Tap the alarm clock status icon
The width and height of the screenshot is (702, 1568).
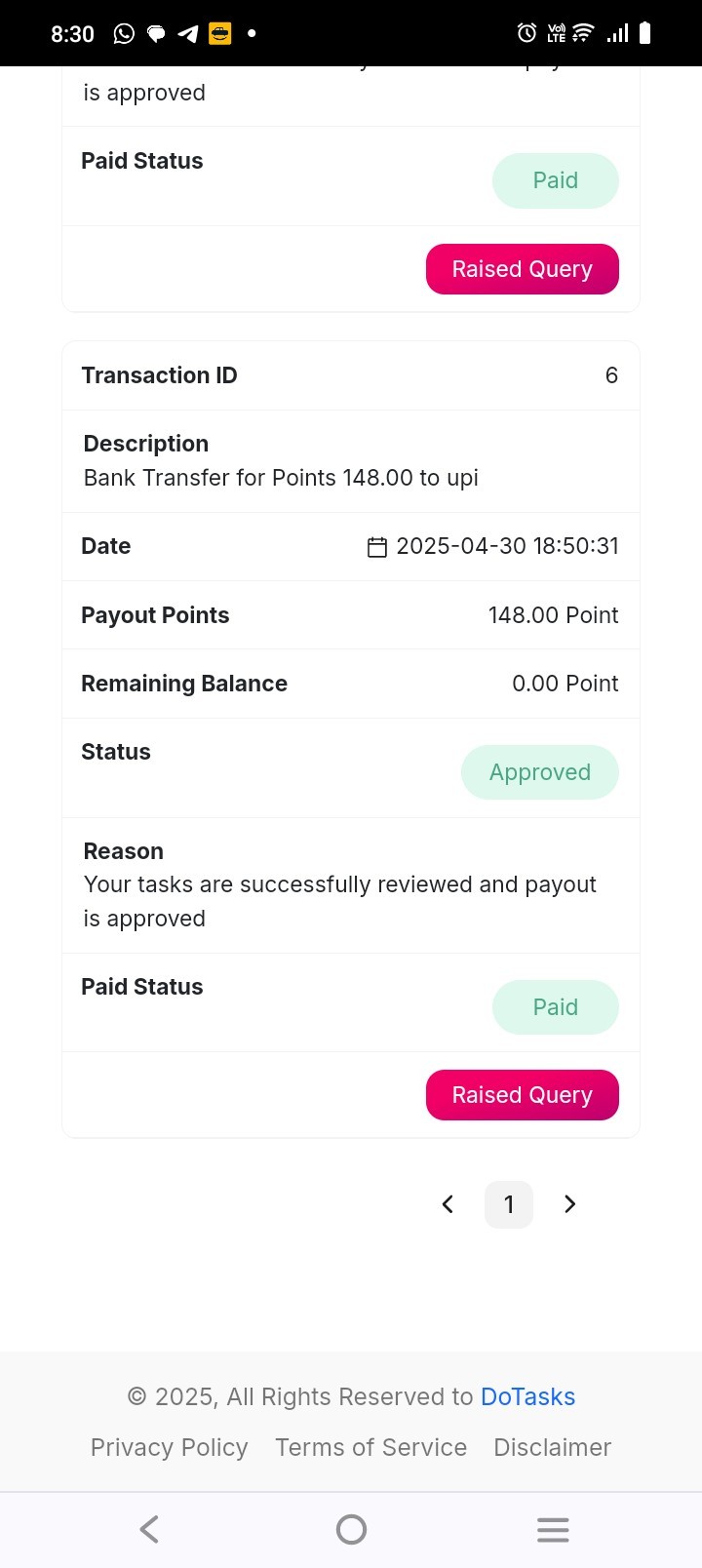(x=526, y=33)
